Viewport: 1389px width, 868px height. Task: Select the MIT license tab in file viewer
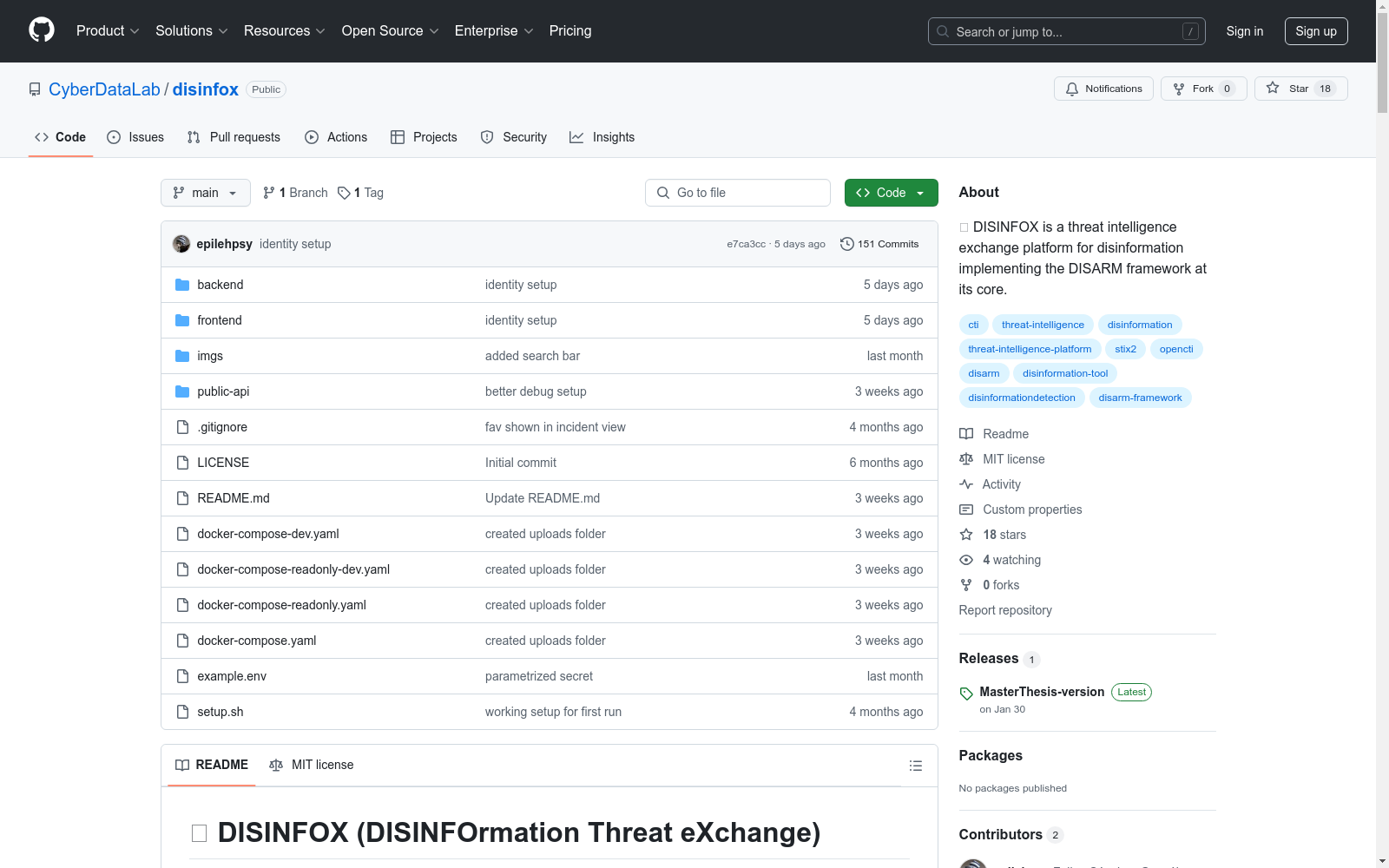click(x=312, y=765)
